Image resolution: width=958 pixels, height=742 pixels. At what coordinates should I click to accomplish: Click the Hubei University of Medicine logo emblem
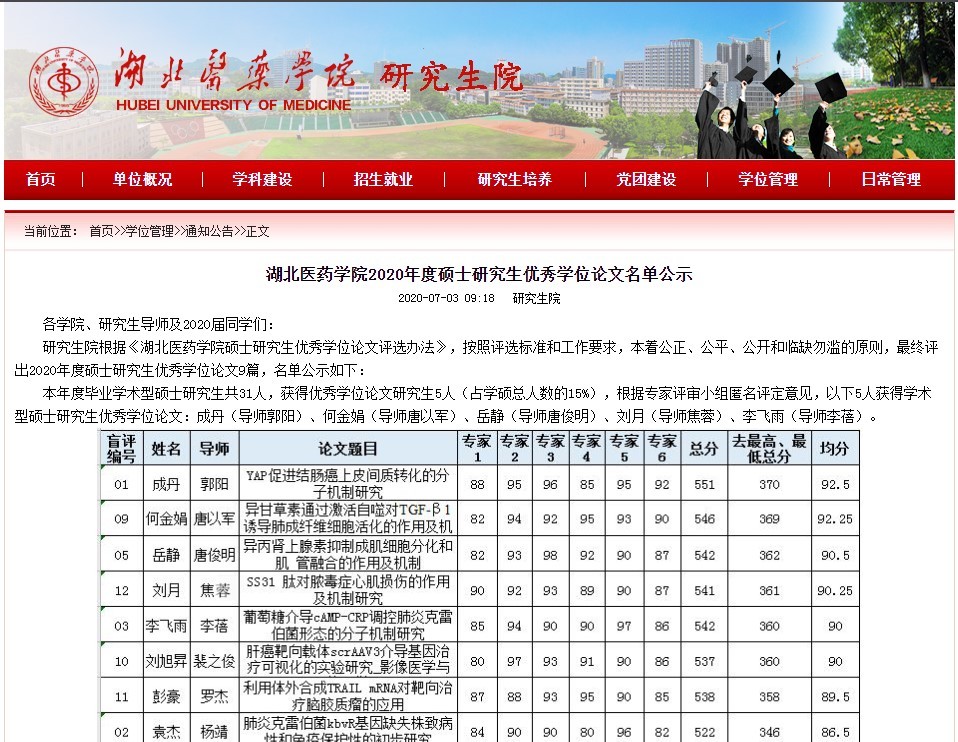click(64, 81)
